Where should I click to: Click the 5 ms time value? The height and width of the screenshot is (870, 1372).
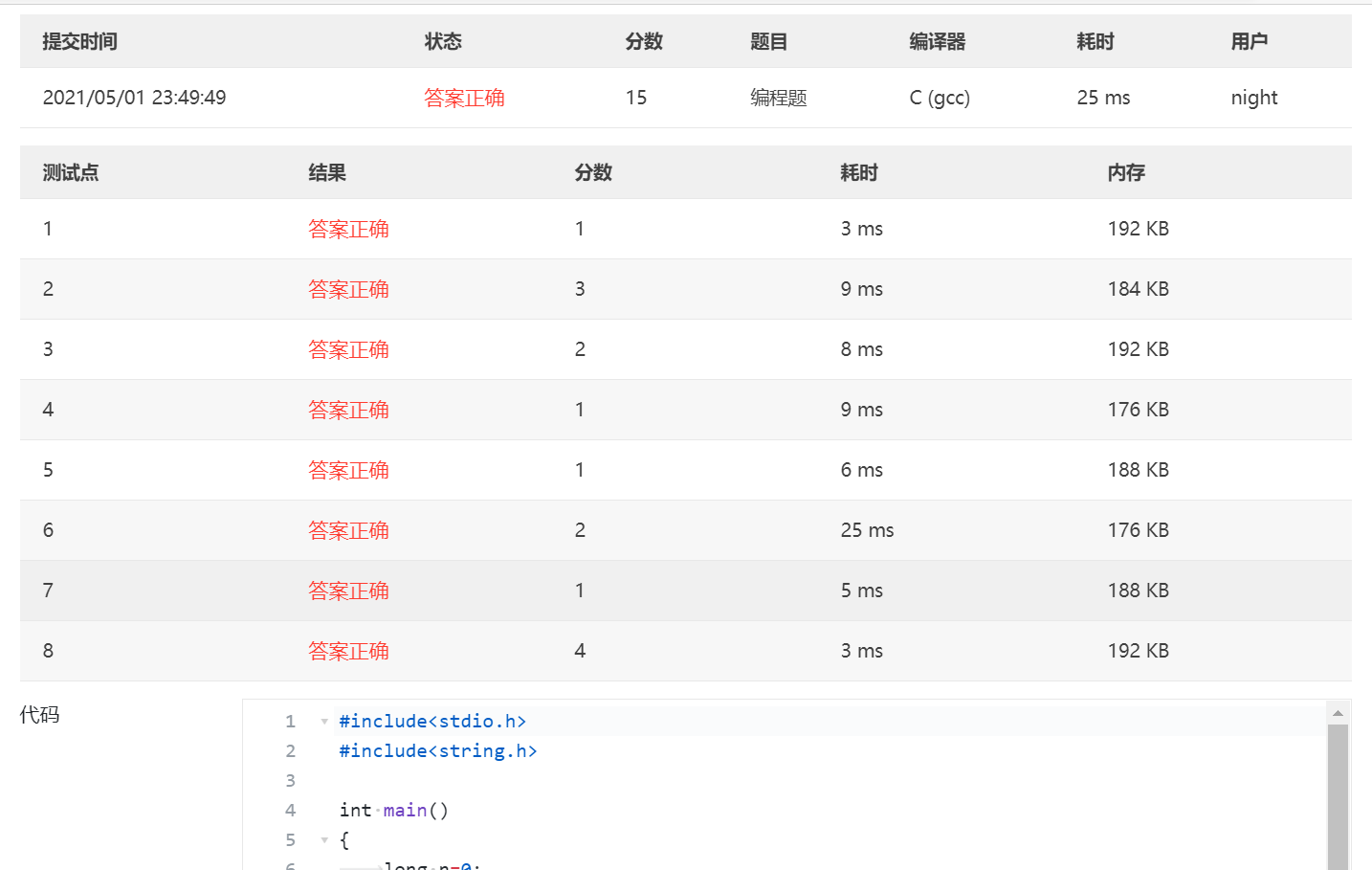point(862,591)
